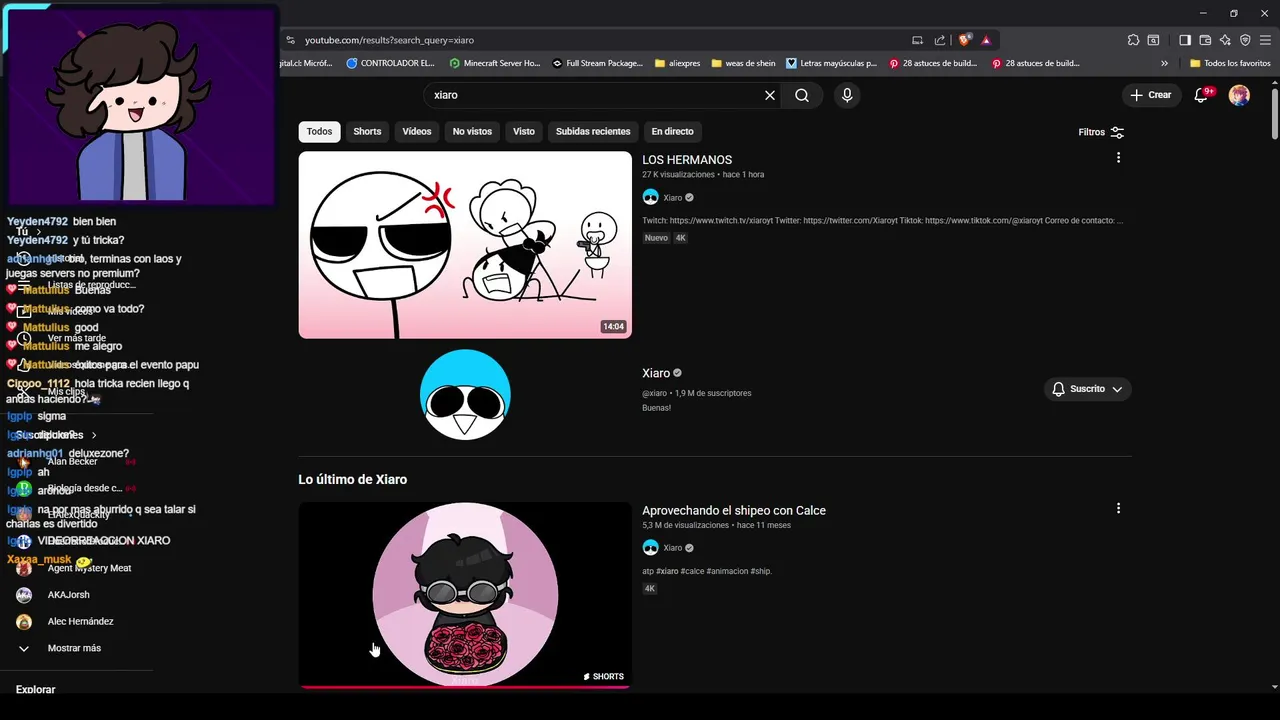
Task: Open the Aprovechando el shipeo Shorts thumbnail
Action: pyautogui.click(x=465, y=595)
